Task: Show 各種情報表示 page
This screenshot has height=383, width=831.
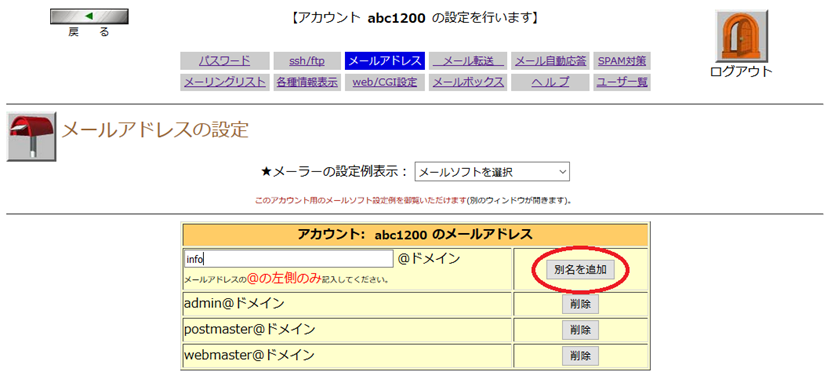Action: pyautogui.click(x=307, y=82)
